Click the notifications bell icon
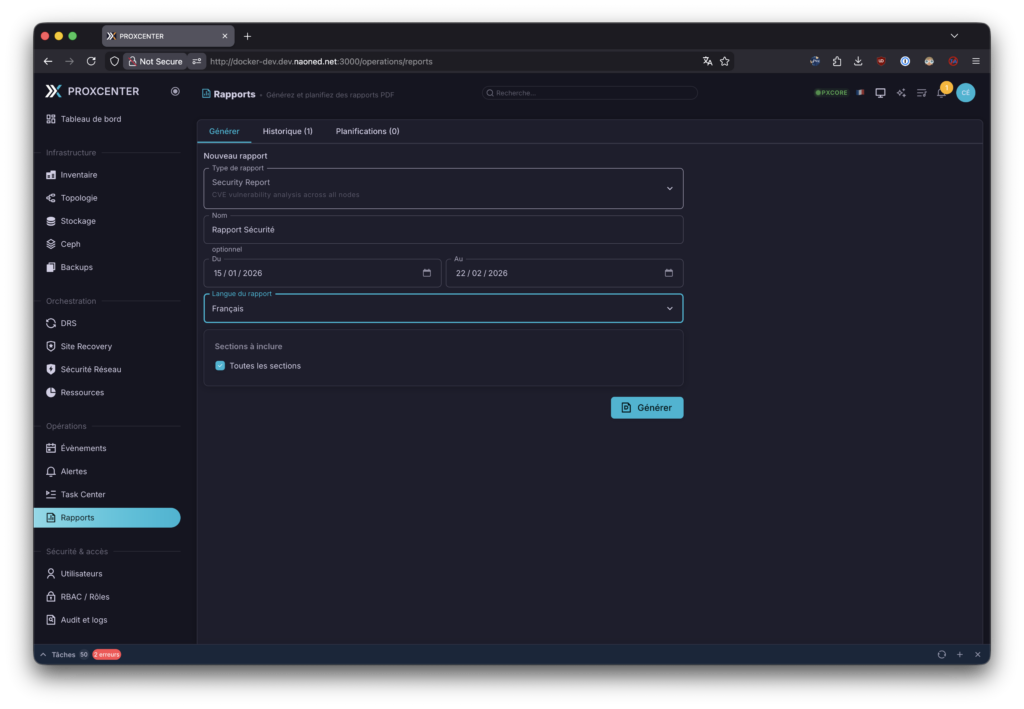The image size is (1024, 709). pos(941,93)
